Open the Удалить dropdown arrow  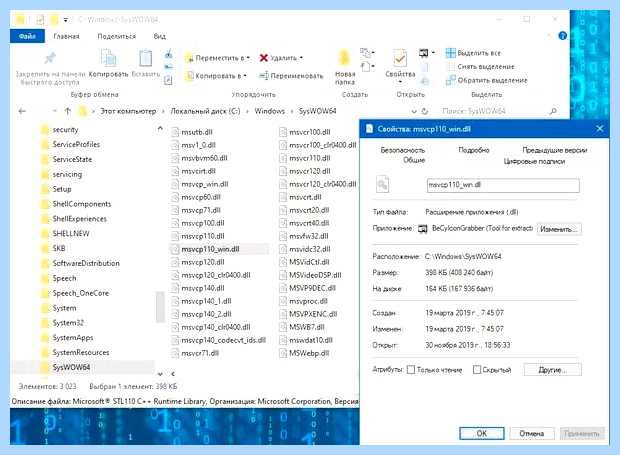(x=301, y=58)
